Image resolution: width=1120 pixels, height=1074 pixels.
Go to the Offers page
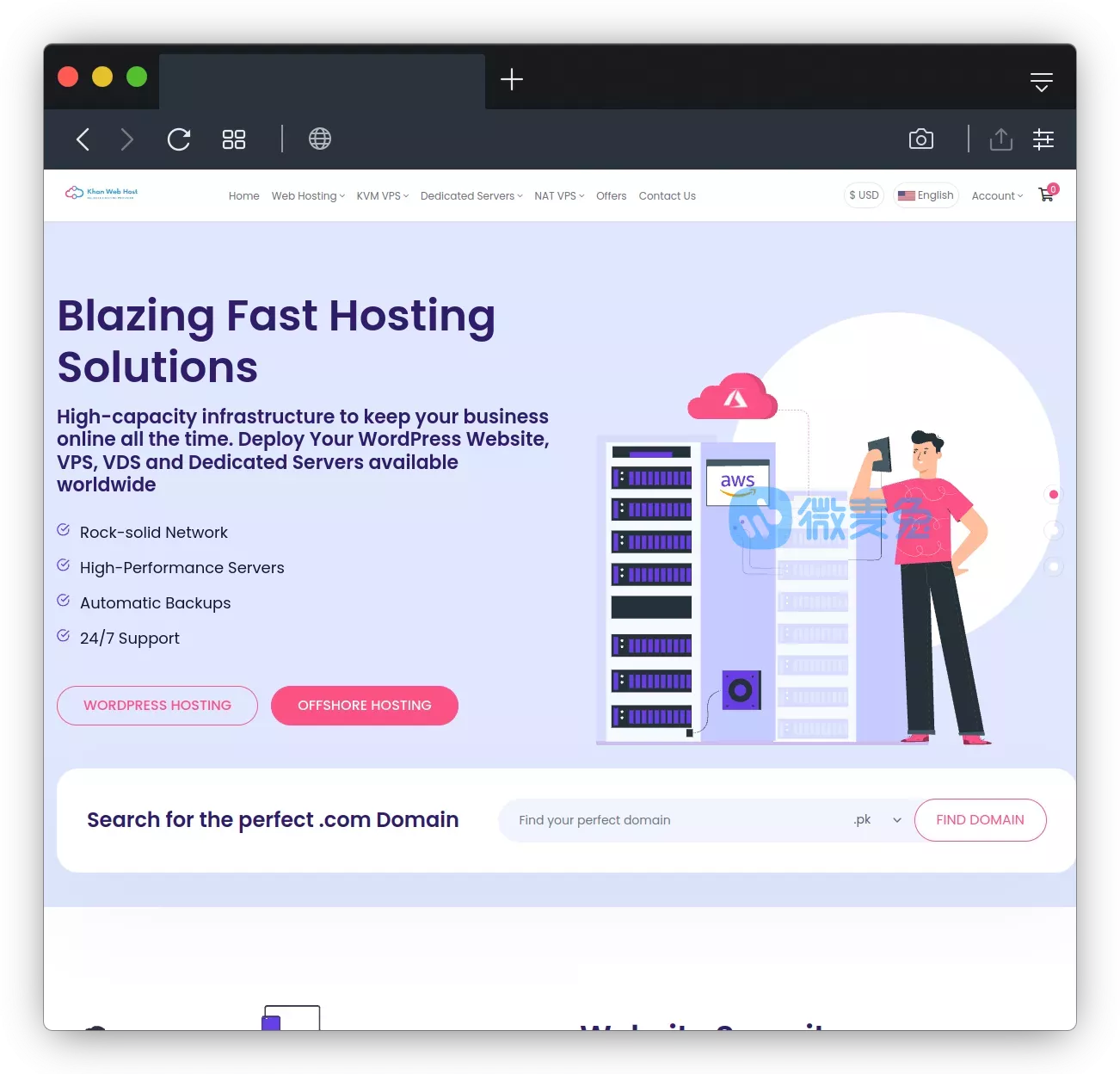tap(611, 196)
